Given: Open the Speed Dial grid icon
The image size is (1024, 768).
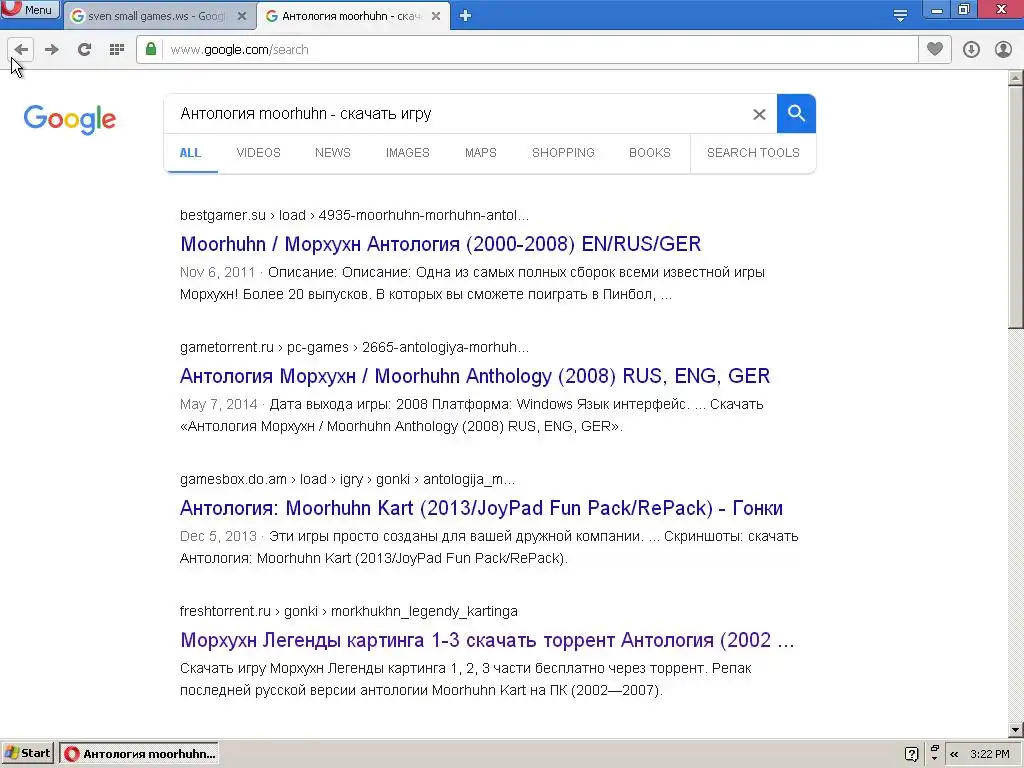Looking at the screenshot, I should pyautogui.click(x=117, y=50).
